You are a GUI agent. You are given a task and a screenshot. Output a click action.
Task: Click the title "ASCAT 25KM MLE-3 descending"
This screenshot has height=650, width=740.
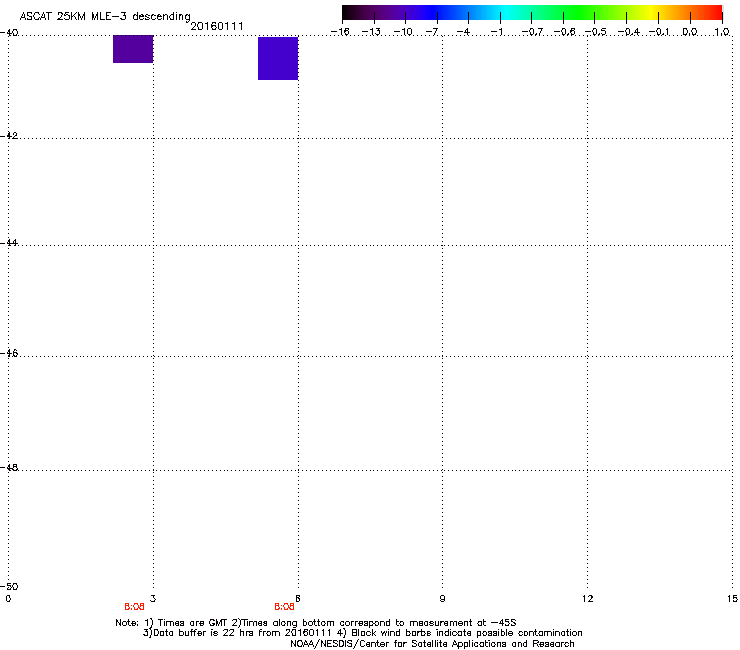click(105, 16)
